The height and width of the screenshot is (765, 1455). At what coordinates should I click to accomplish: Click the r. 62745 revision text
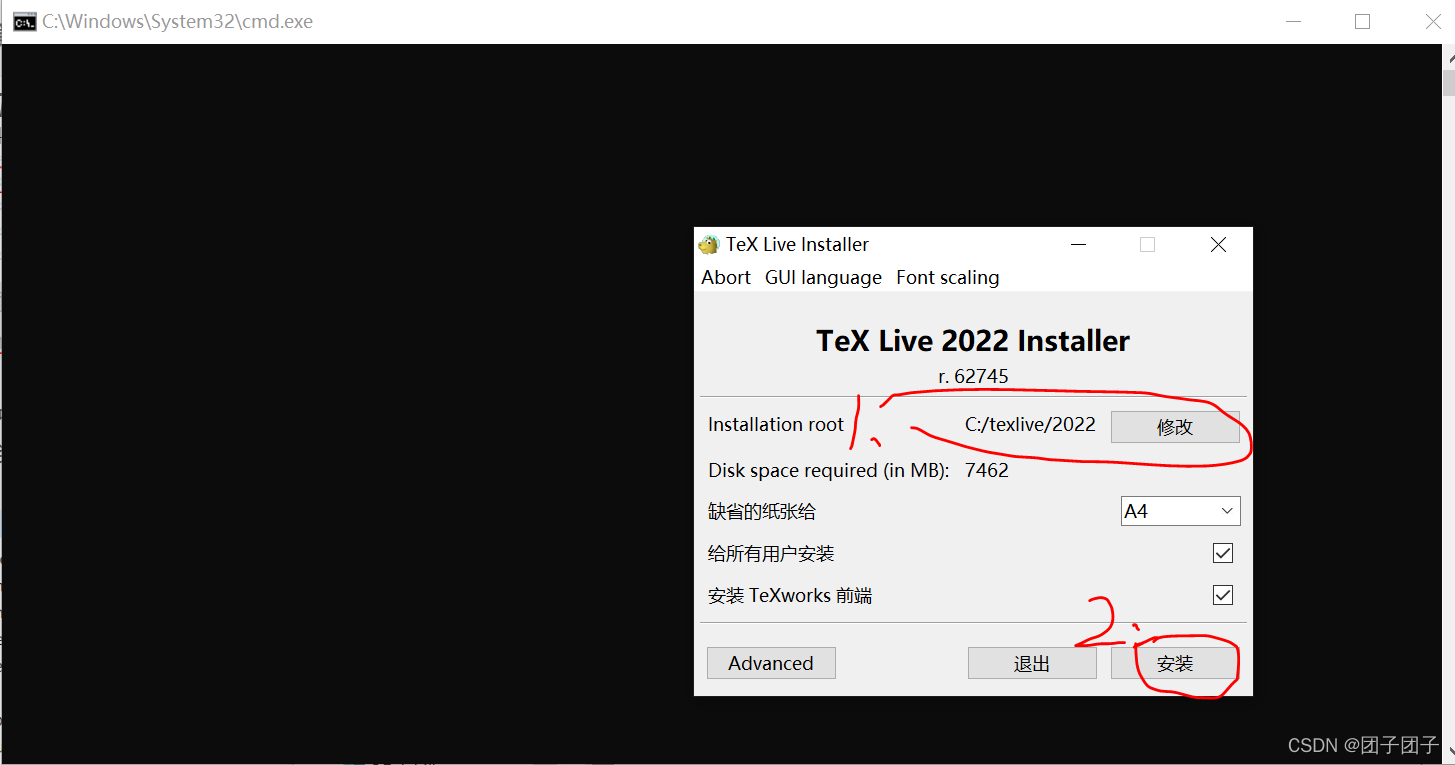[x=973, y=376]
